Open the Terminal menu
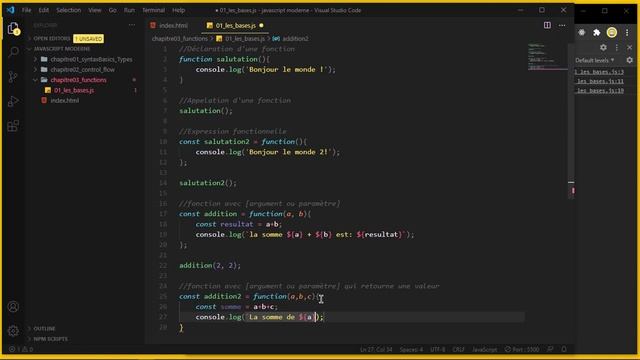640x360 pixels. (153, 10)
